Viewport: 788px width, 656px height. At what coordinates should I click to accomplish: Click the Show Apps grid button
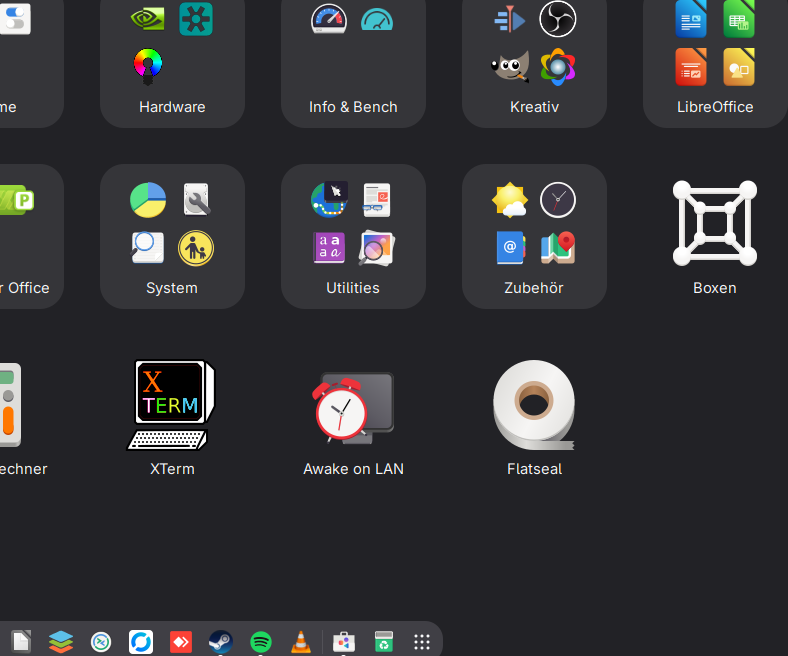pyautogui.click(x=422, y=642)
